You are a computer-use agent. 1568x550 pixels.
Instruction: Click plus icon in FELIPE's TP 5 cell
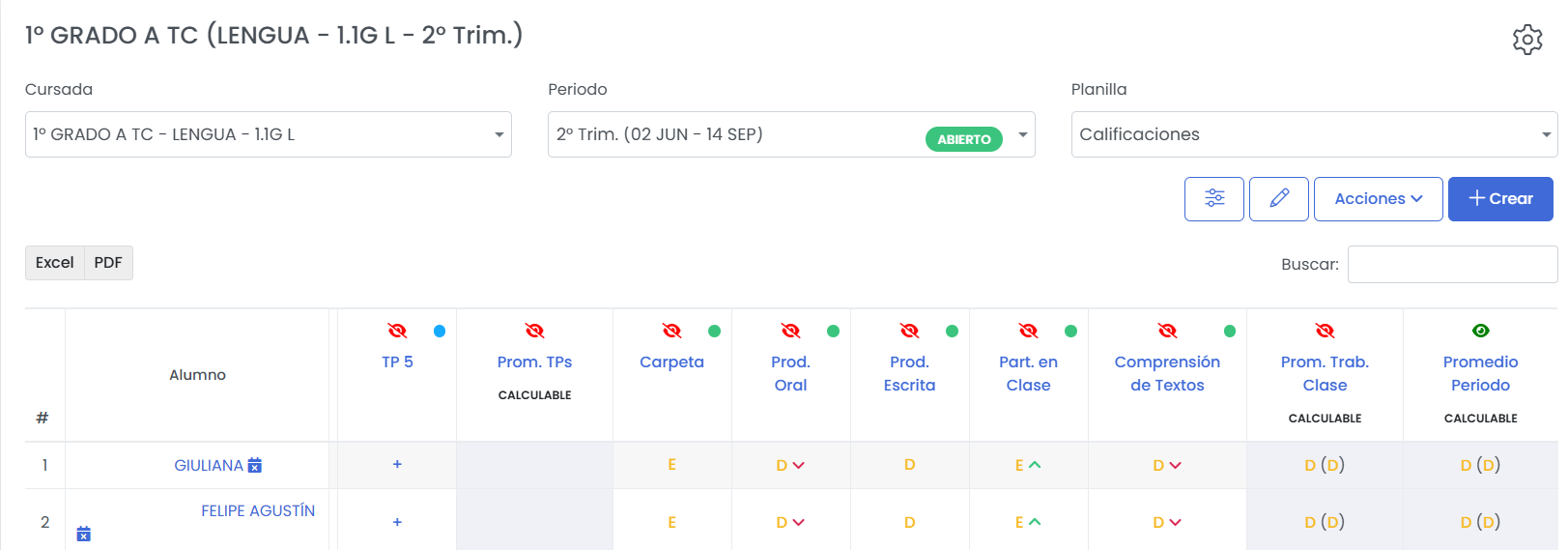397,522
